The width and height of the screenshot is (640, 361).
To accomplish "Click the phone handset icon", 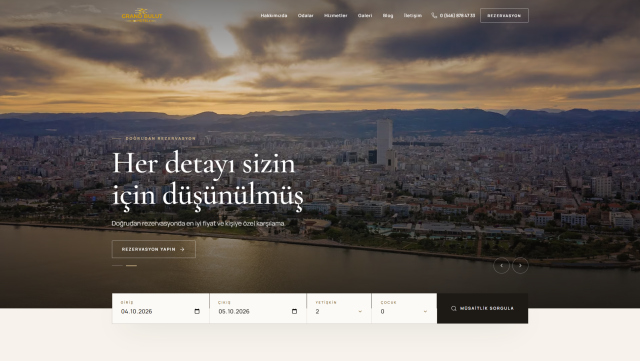I will (x=434, y=16).
